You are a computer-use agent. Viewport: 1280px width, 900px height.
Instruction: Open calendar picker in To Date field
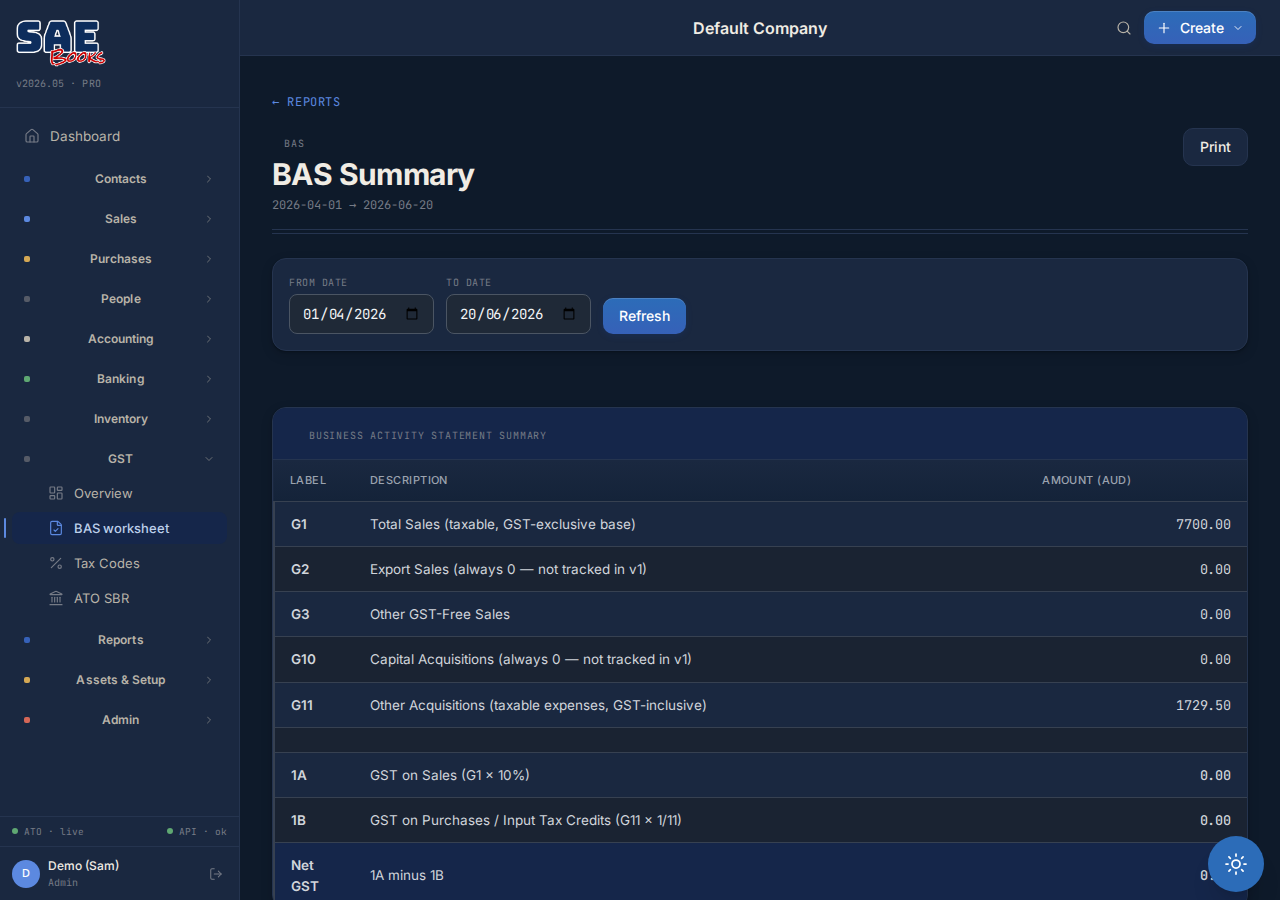click(569, 314)
